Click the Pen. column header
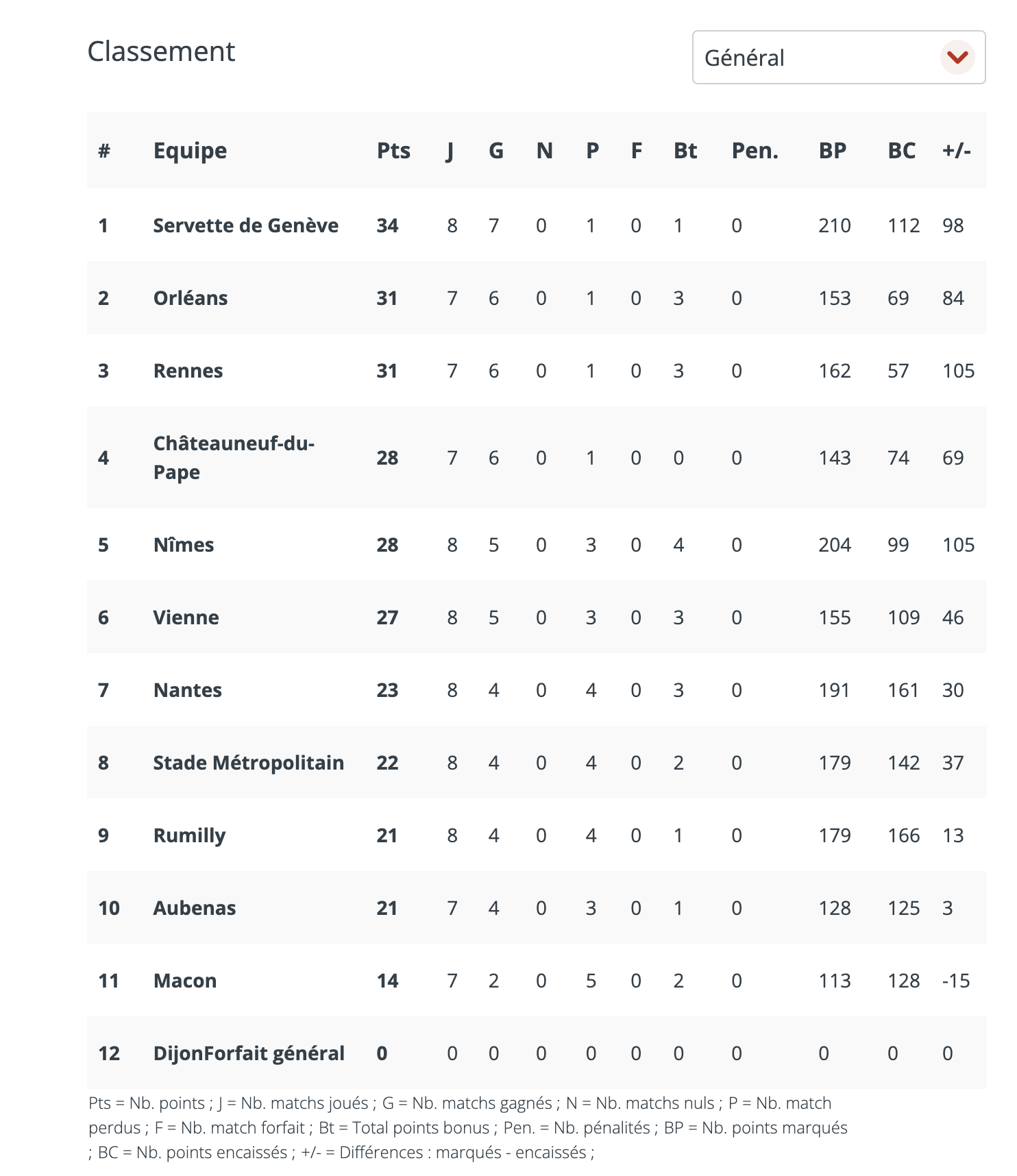The width and height of the screenshot is (1017, 1176). click(x=755, y=150)
